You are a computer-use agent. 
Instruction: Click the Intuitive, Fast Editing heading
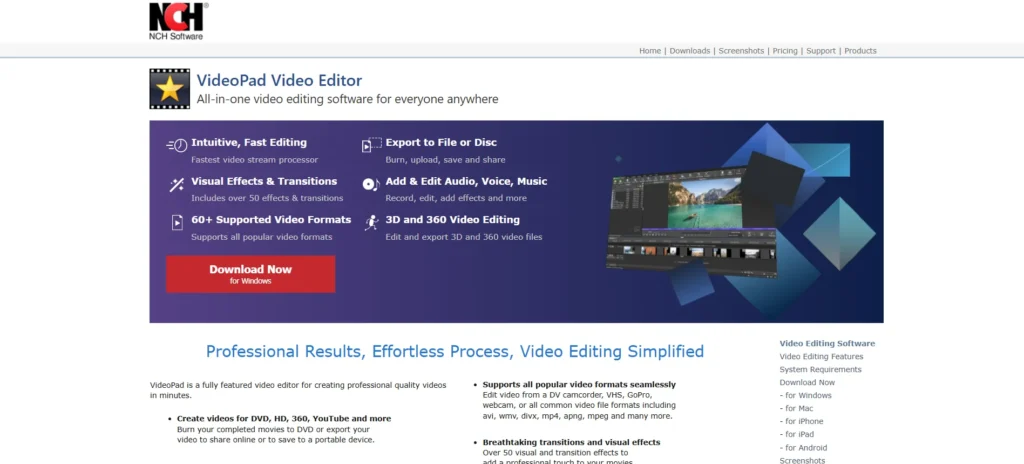(249, 142)
